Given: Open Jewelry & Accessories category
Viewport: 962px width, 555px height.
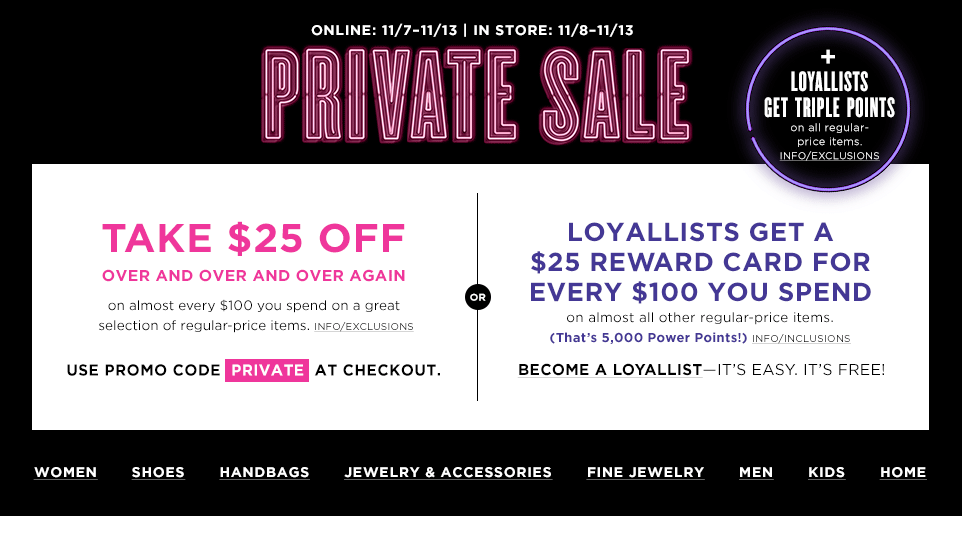Looking at the screenshot, I should point(448,472).
